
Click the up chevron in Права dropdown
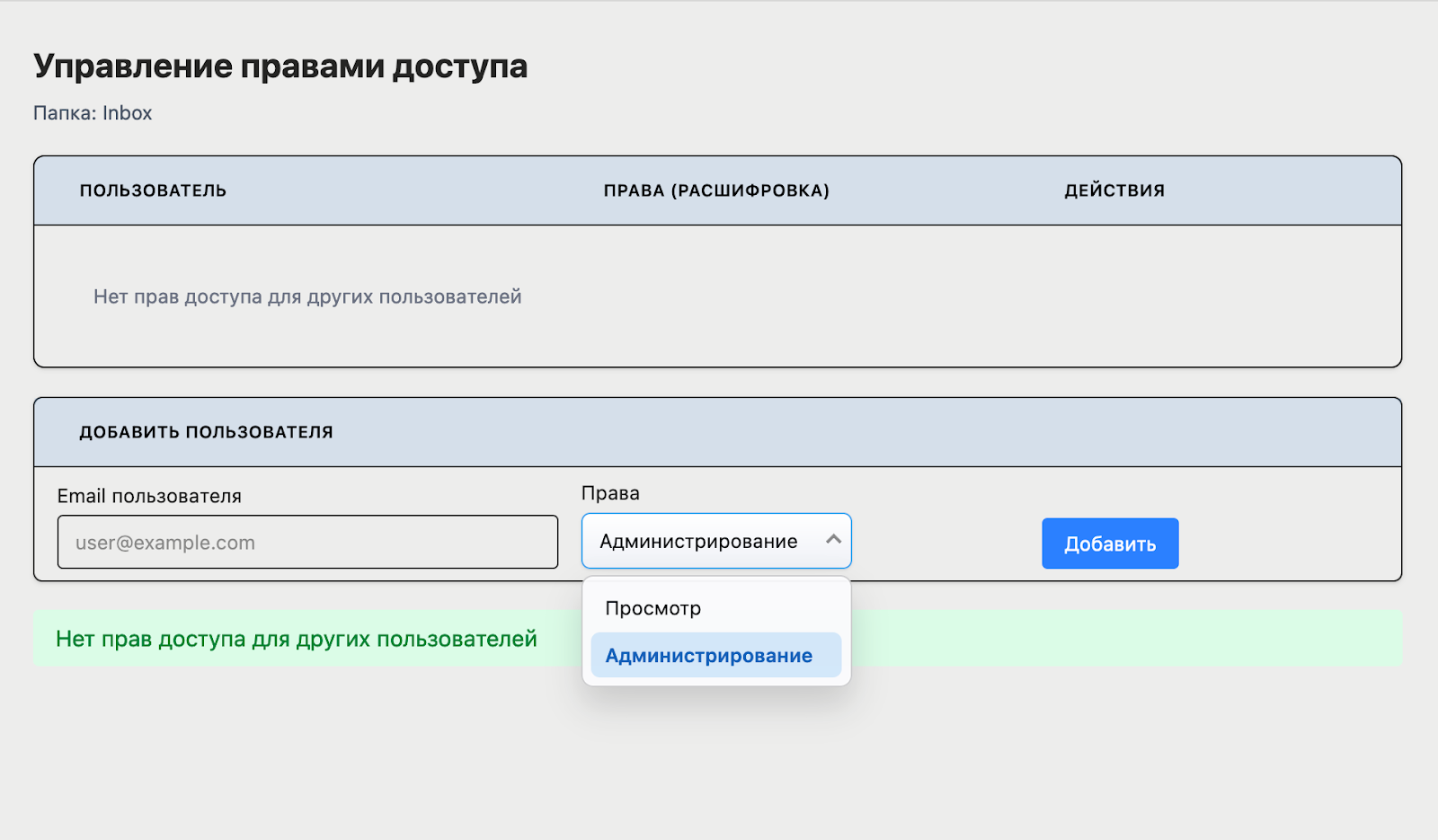pyautogui.click(x=833, y=540)
